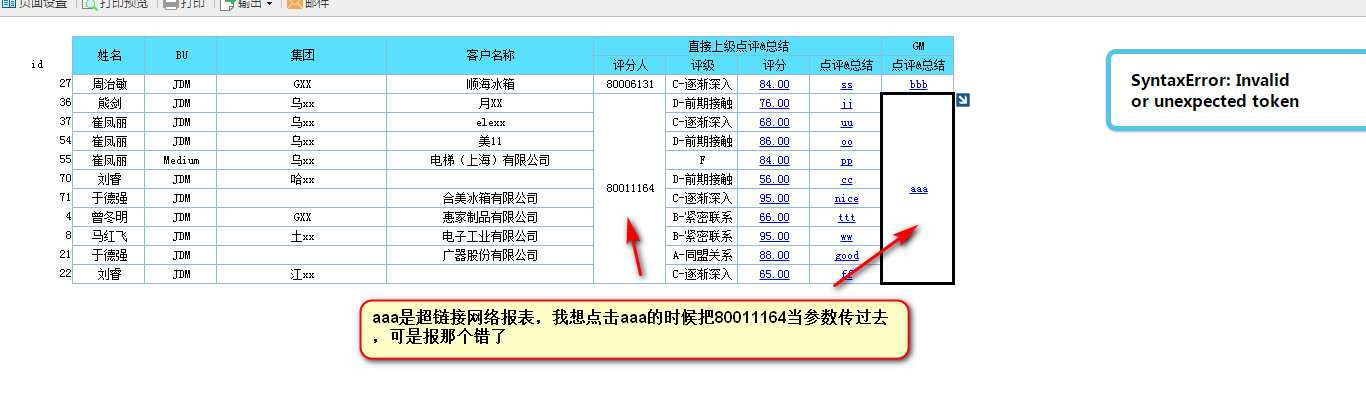Click the export (输出) document icon
The image size is (1366, 397).
[x=227, y=4]
